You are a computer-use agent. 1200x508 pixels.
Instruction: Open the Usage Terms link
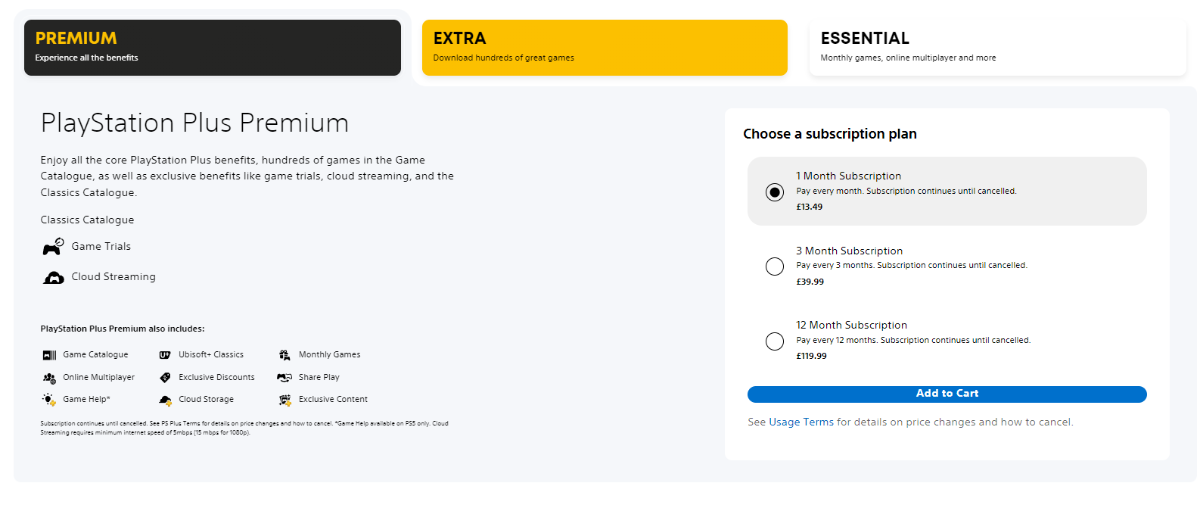[x=801, y=423]
